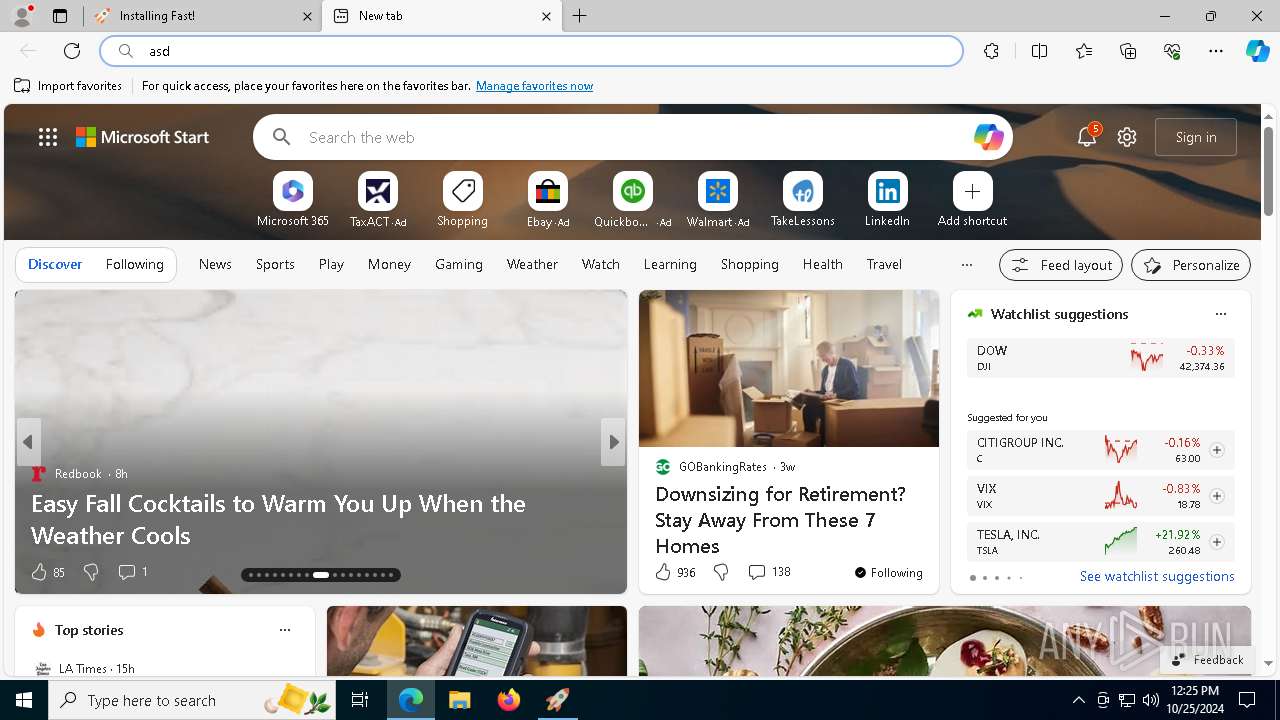Viewport: 1280px width, 720px height.
Task: Dislike the Easy Fall Cocktails story
Action: point(91,572)
